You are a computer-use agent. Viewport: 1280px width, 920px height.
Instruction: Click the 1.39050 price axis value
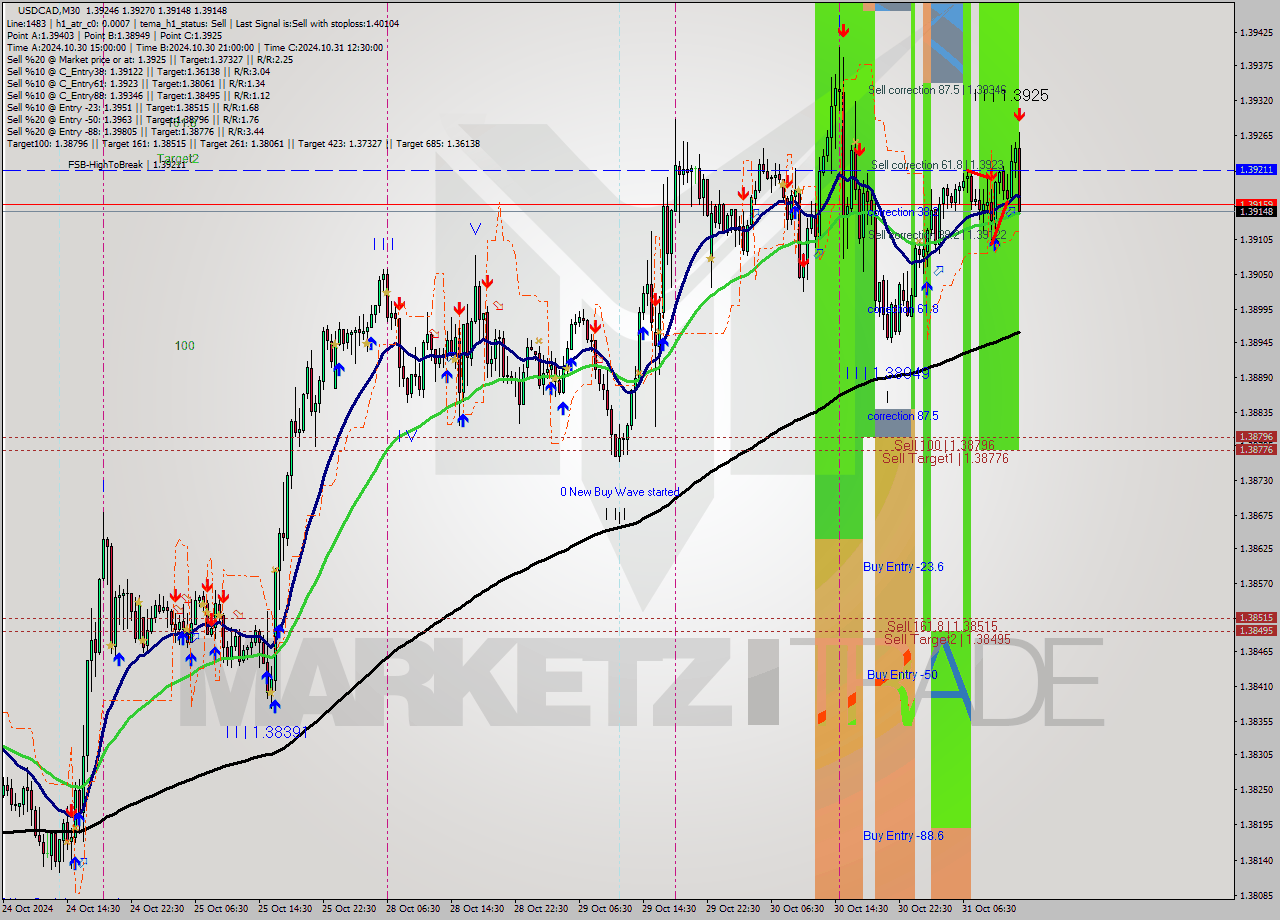pos(1256,274)
